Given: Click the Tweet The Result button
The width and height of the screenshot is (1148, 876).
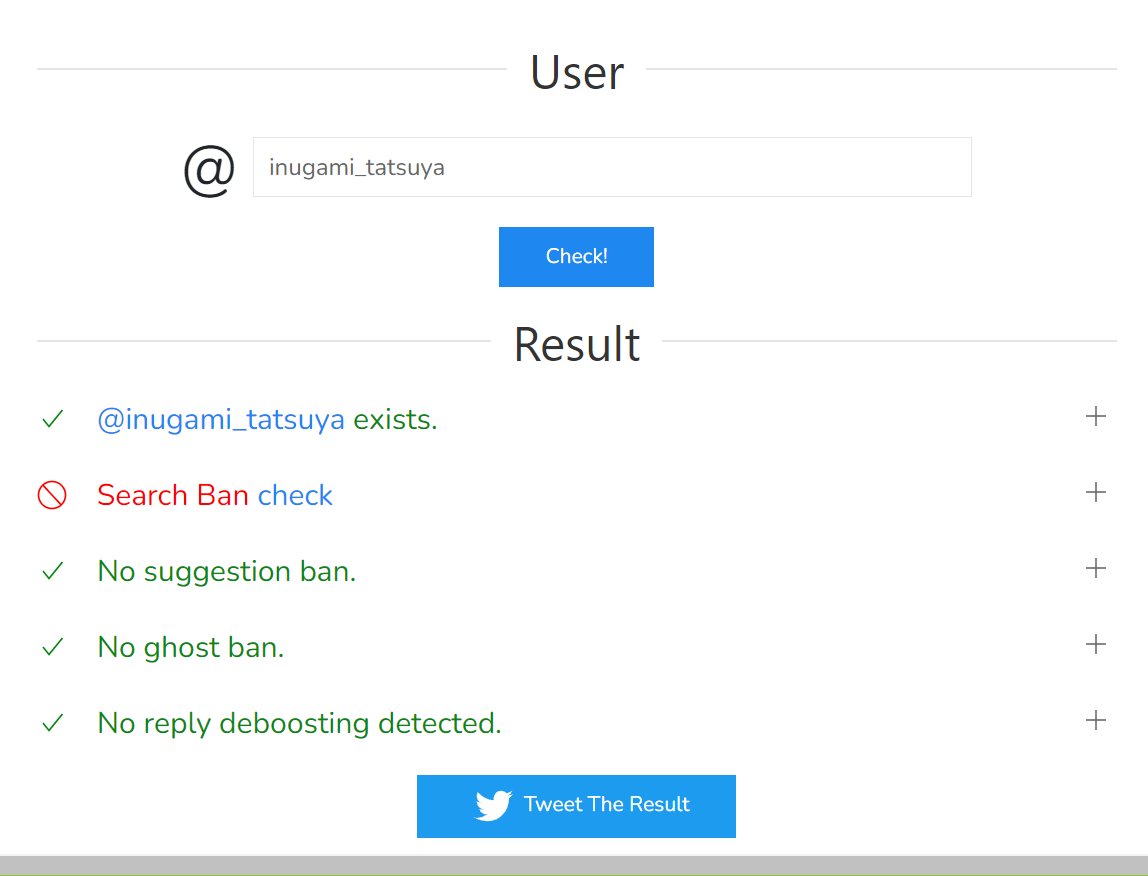Looking at the screenshot, I should point(576,806).
